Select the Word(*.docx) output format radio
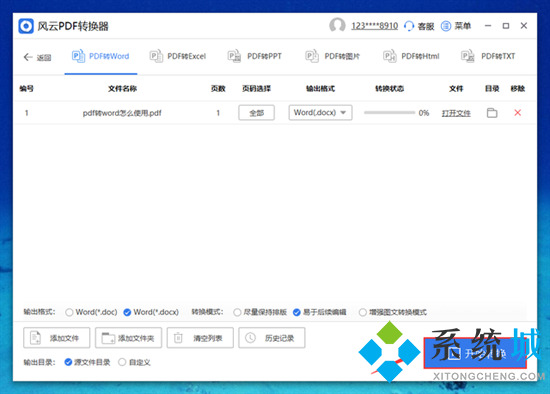 pos(127,312)
